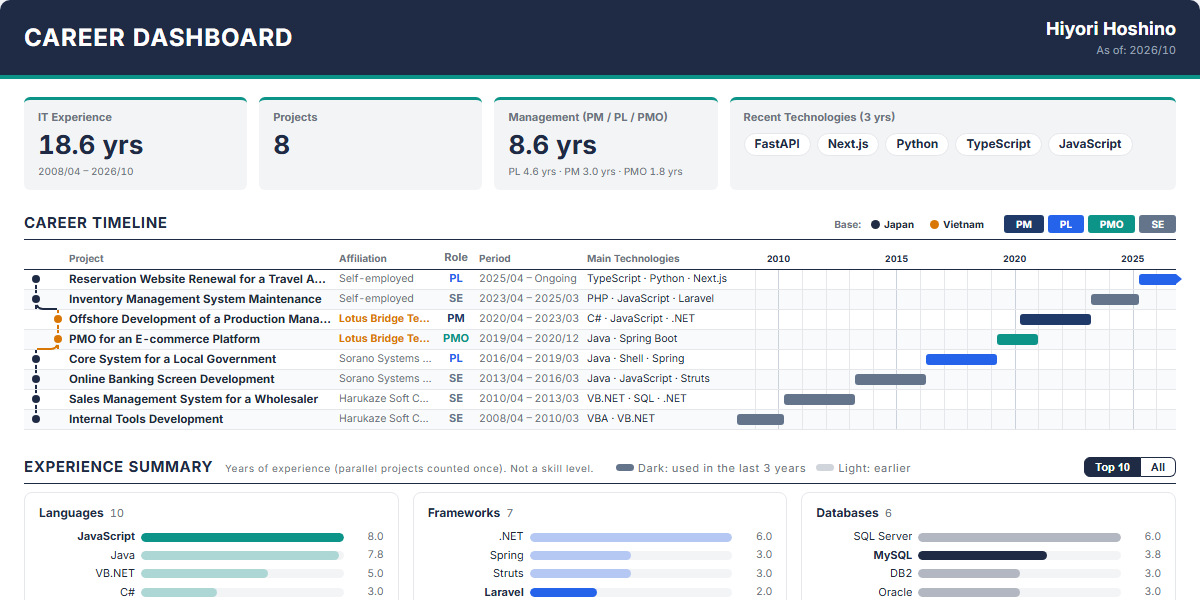
Task: Click the PMO role legend chip
Action: tap(1111, 225)
